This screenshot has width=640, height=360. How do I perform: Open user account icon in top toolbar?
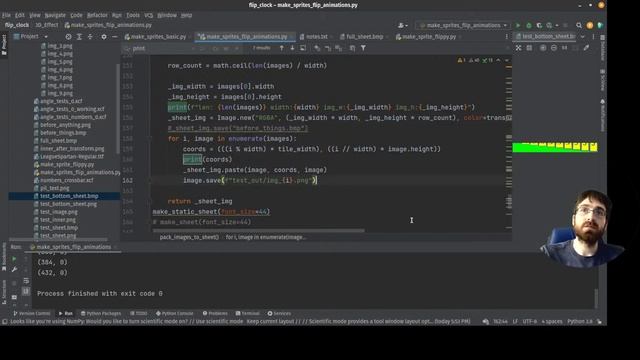[401, 25]
